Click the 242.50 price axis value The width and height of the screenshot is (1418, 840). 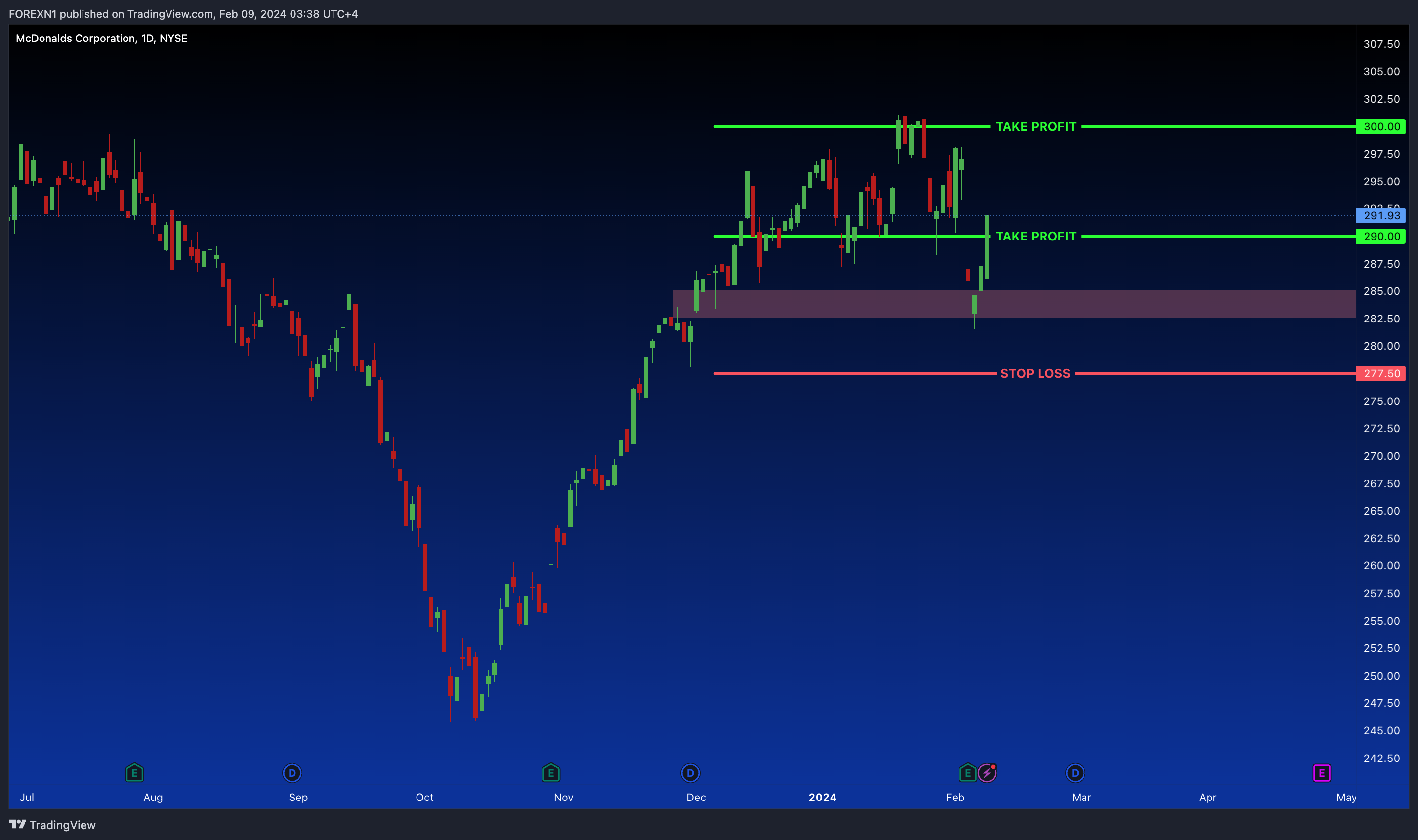[1381, 758]
